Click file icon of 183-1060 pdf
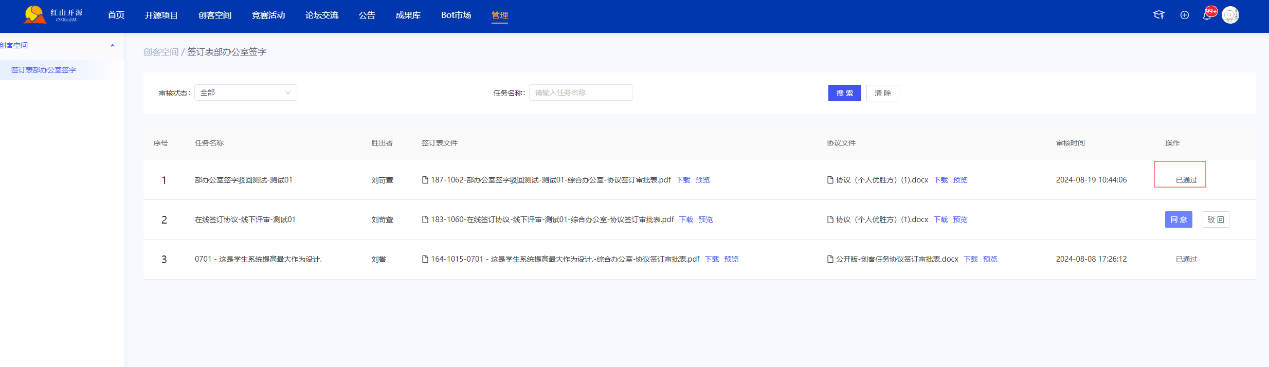The image size is (1269, 367). click(425, 219)
